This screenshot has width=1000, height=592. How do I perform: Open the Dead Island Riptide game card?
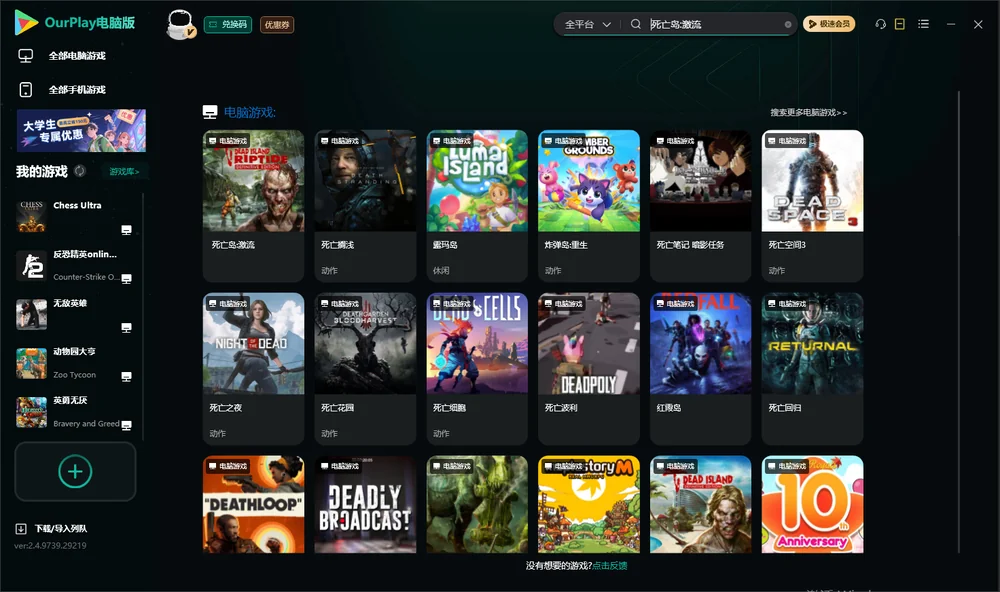253,205
